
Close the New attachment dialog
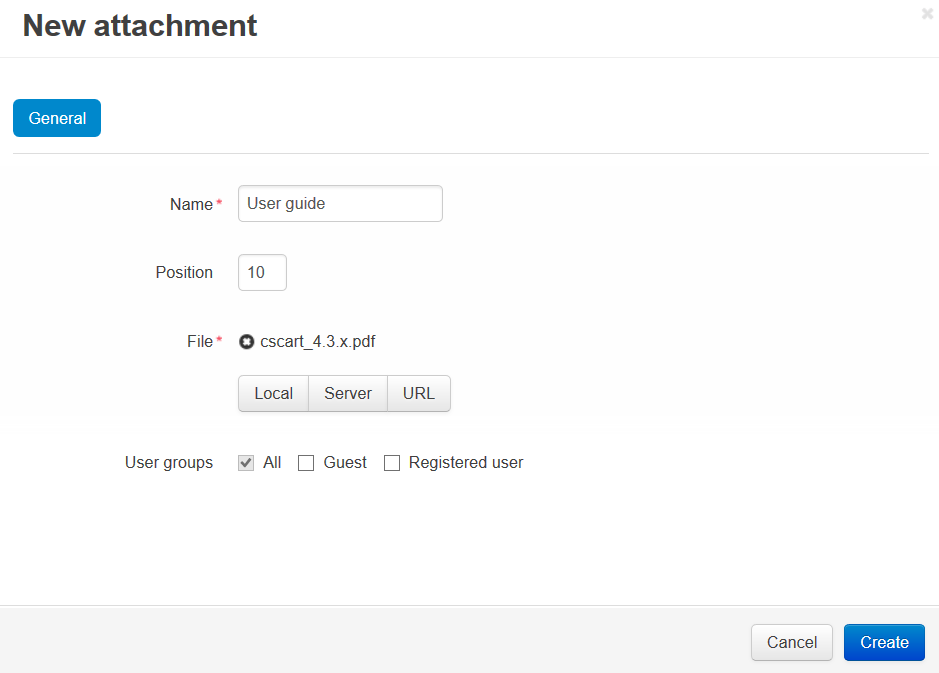pyautogui.click(x=927, y=14)
